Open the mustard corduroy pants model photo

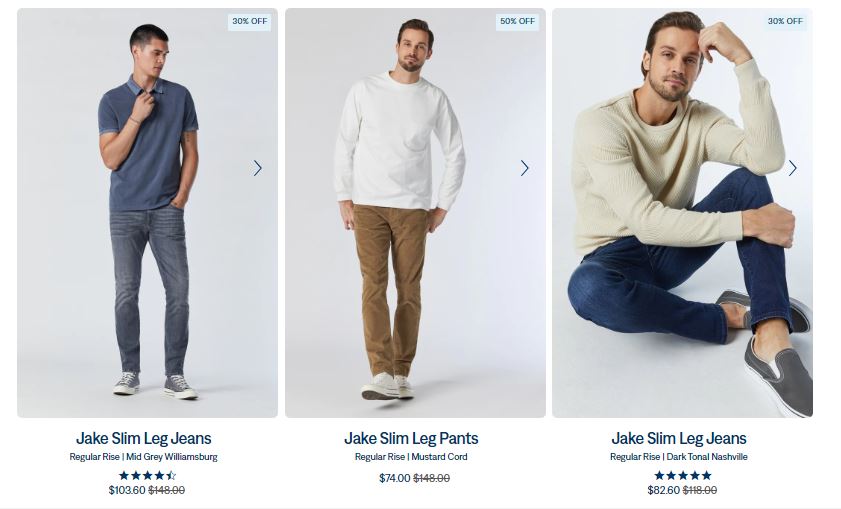tap(415, 213)
